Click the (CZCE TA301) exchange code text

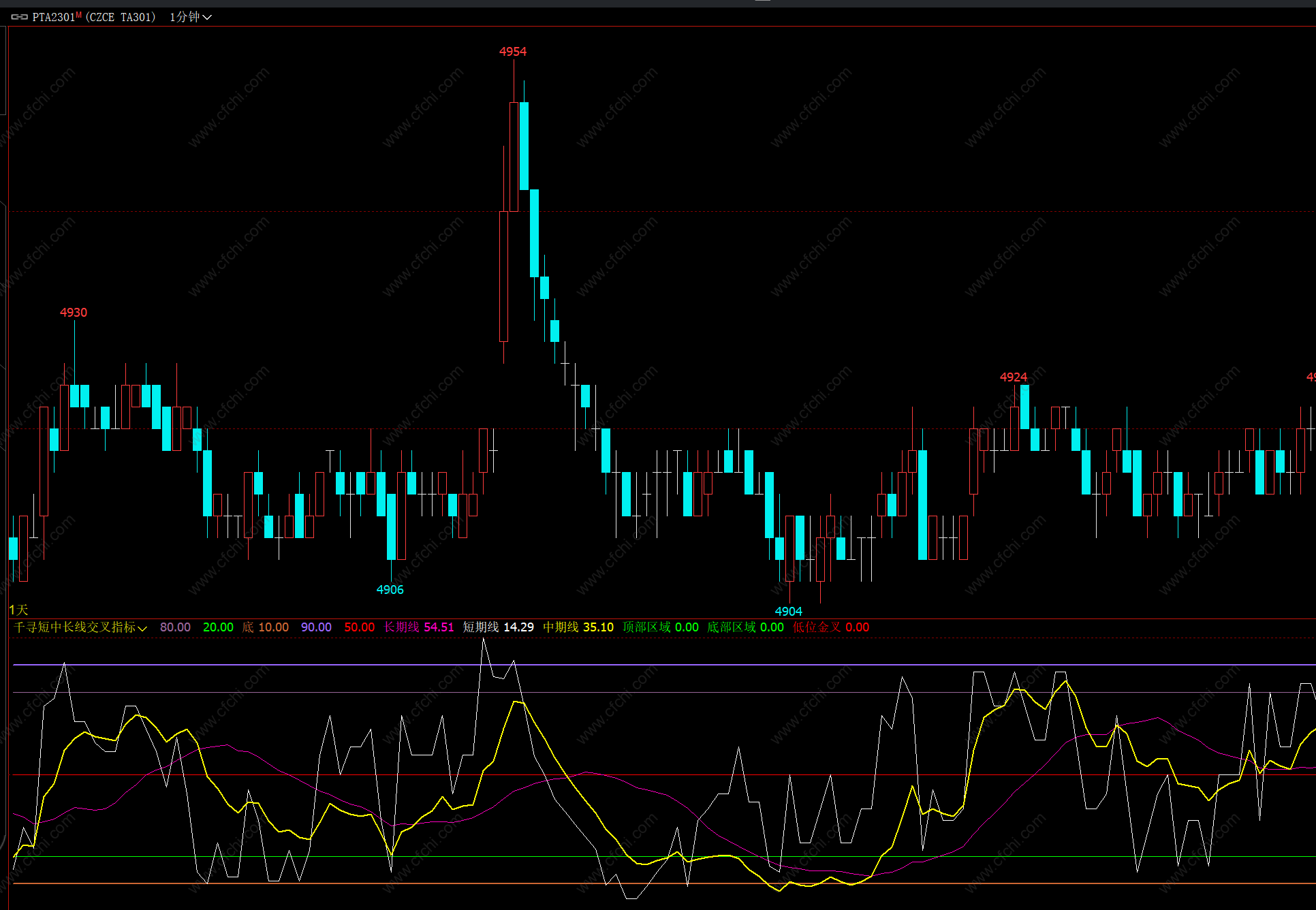pos(121,17)
